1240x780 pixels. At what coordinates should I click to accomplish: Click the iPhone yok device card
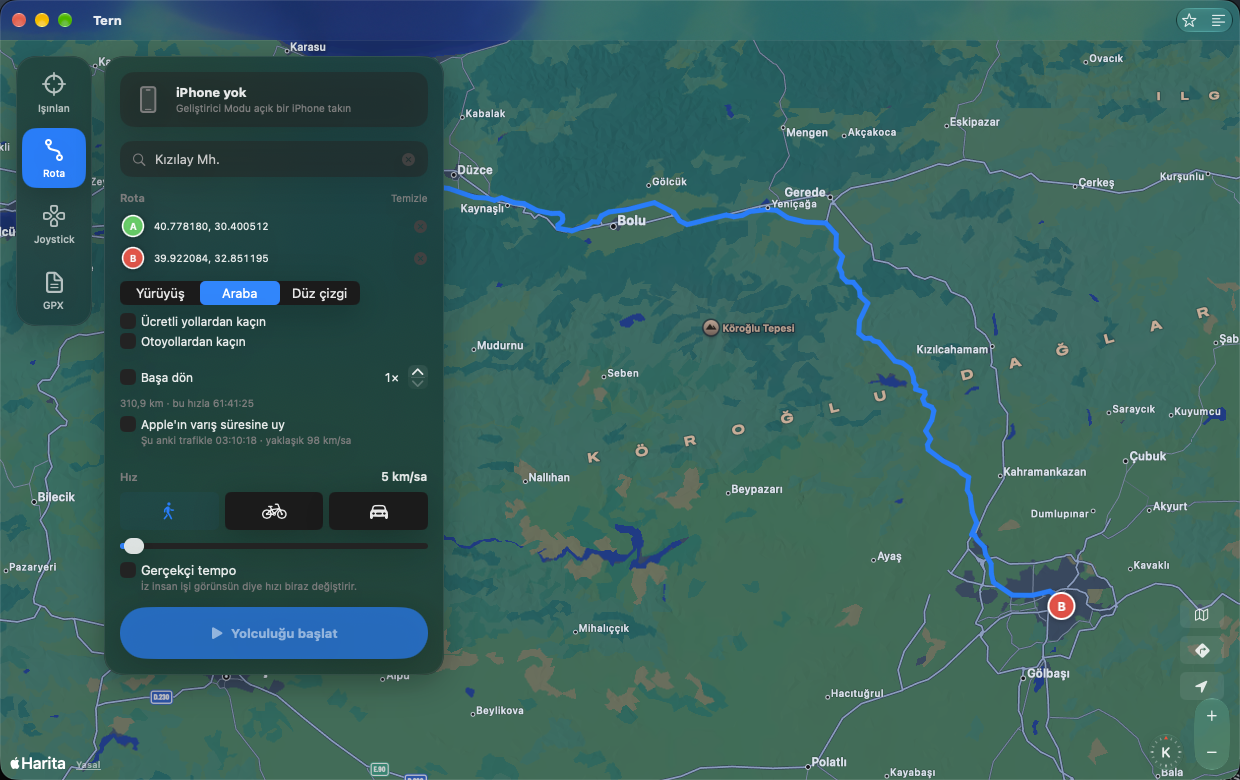point(274,99)
